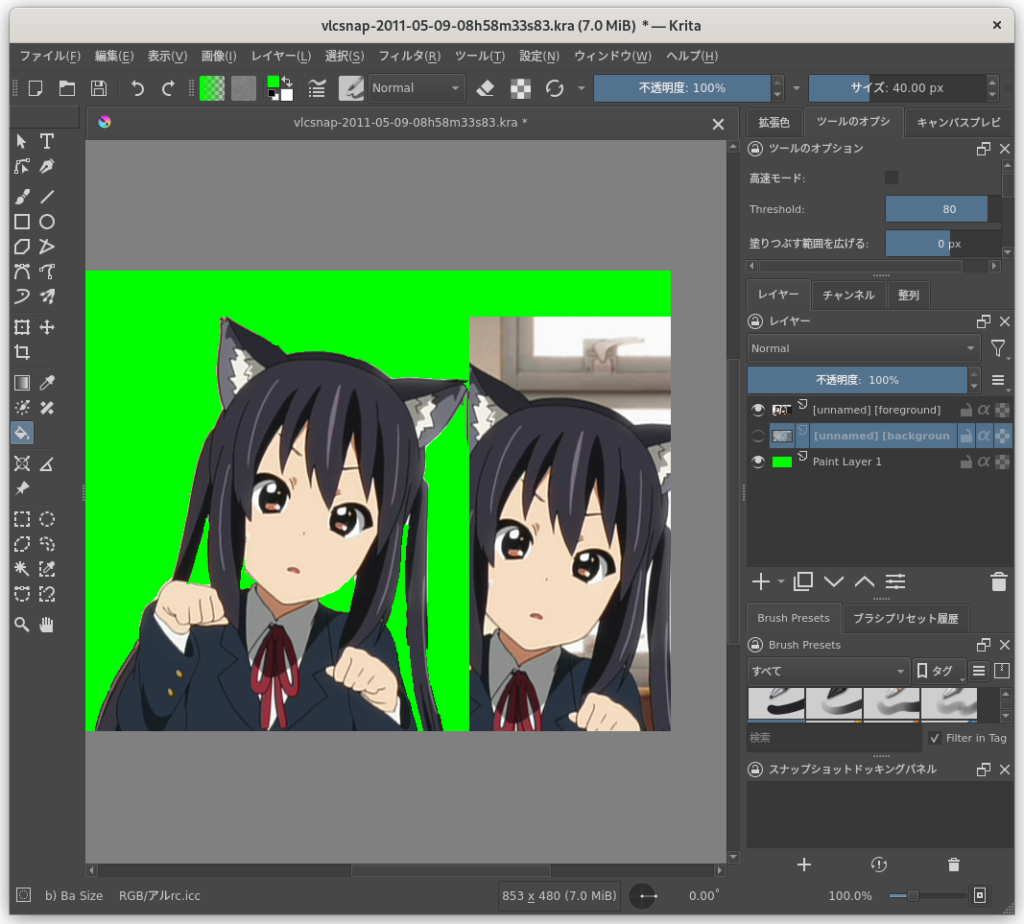Click the toolbar 不透明度 100% slider
1024x924 pixels.
pyautogui.click(x=682, y=88)
